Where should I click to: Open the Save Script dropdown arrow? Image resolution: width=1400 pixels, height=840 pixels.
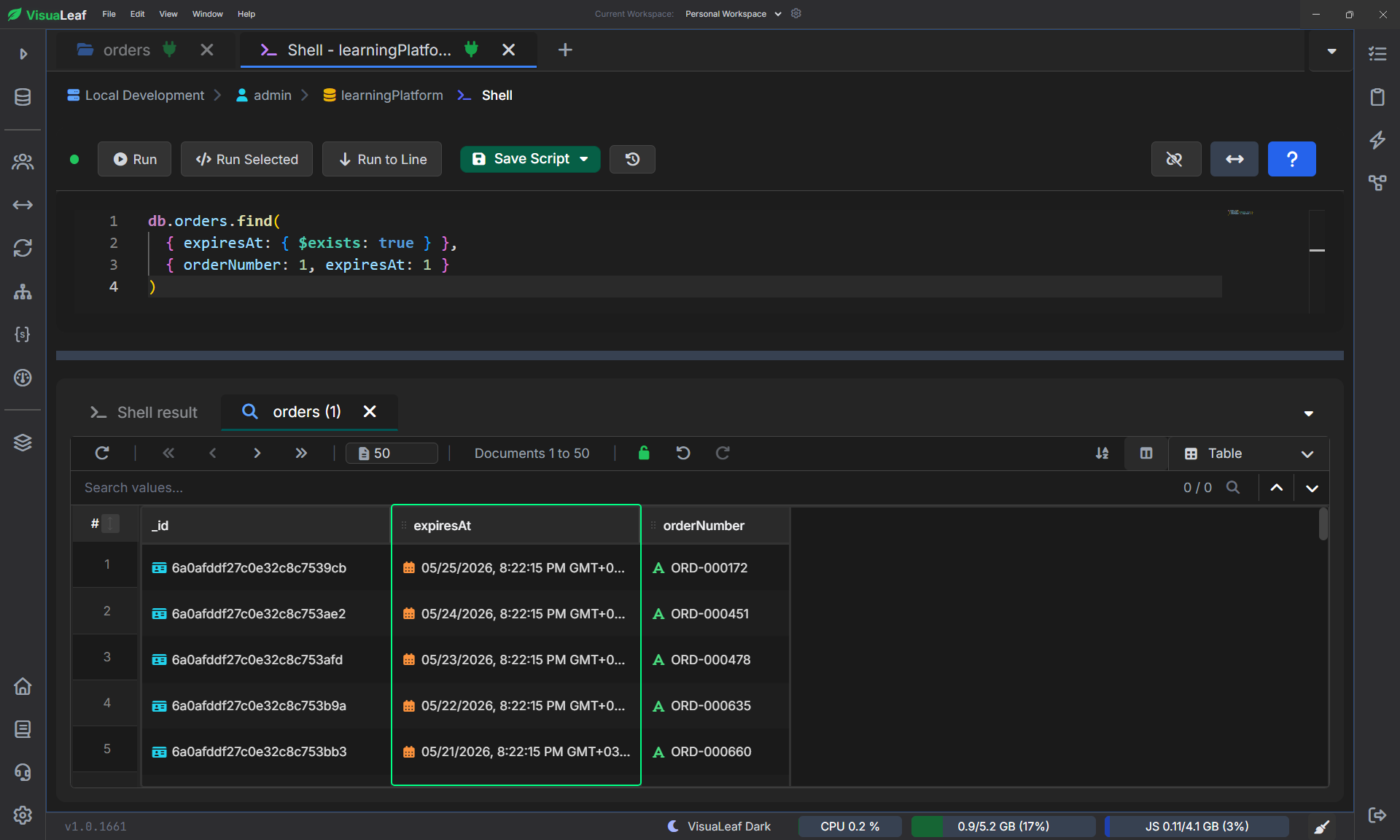pos(584,159)
